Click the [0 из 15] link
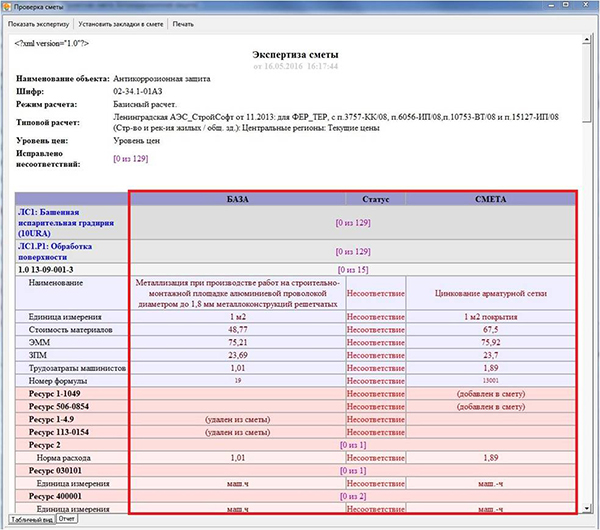The width and height of the screenshot is (600, 530). pos(353,270)
